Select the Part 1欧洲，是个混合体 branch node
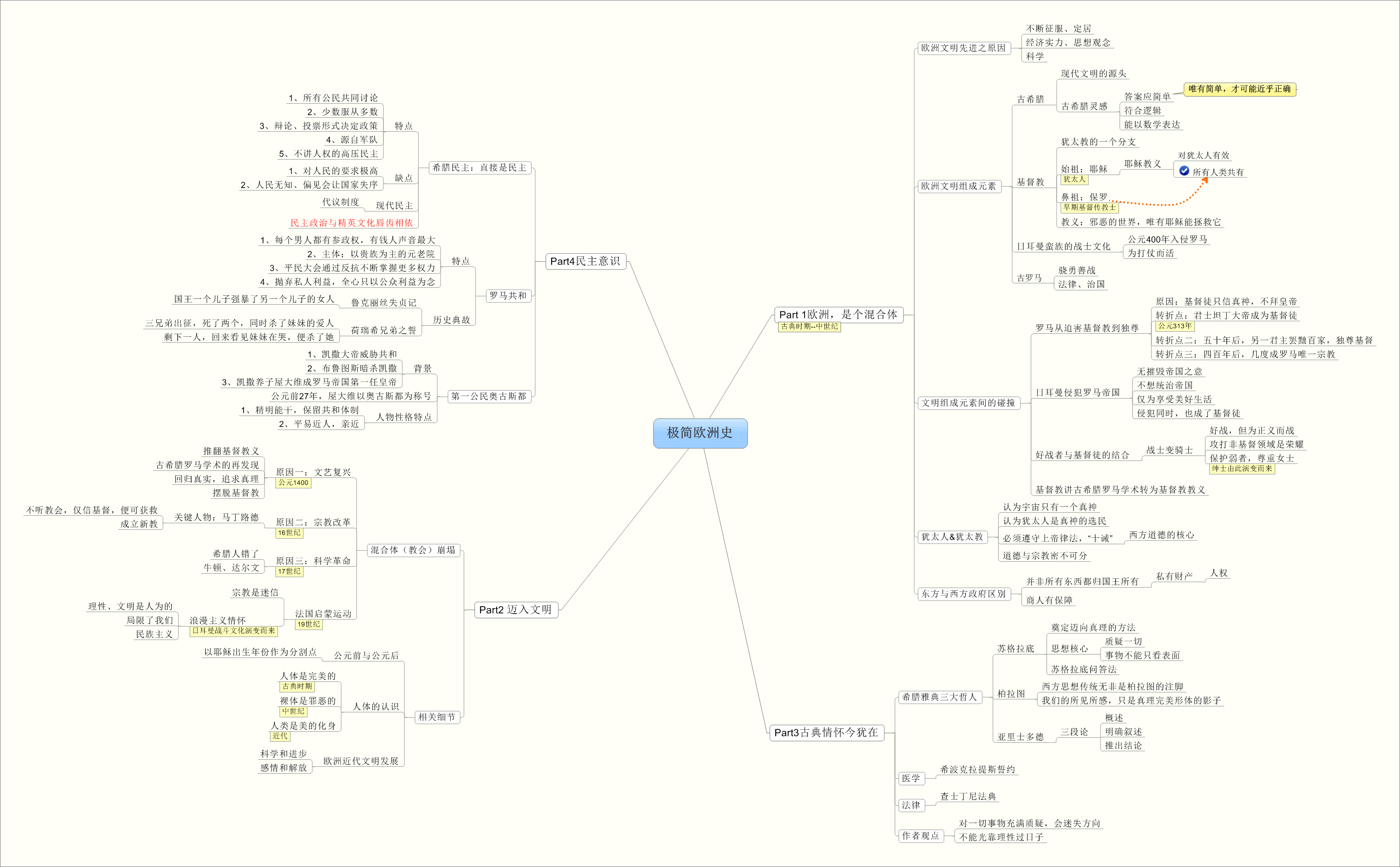The image size is (1400, 867). pos(838,314)
